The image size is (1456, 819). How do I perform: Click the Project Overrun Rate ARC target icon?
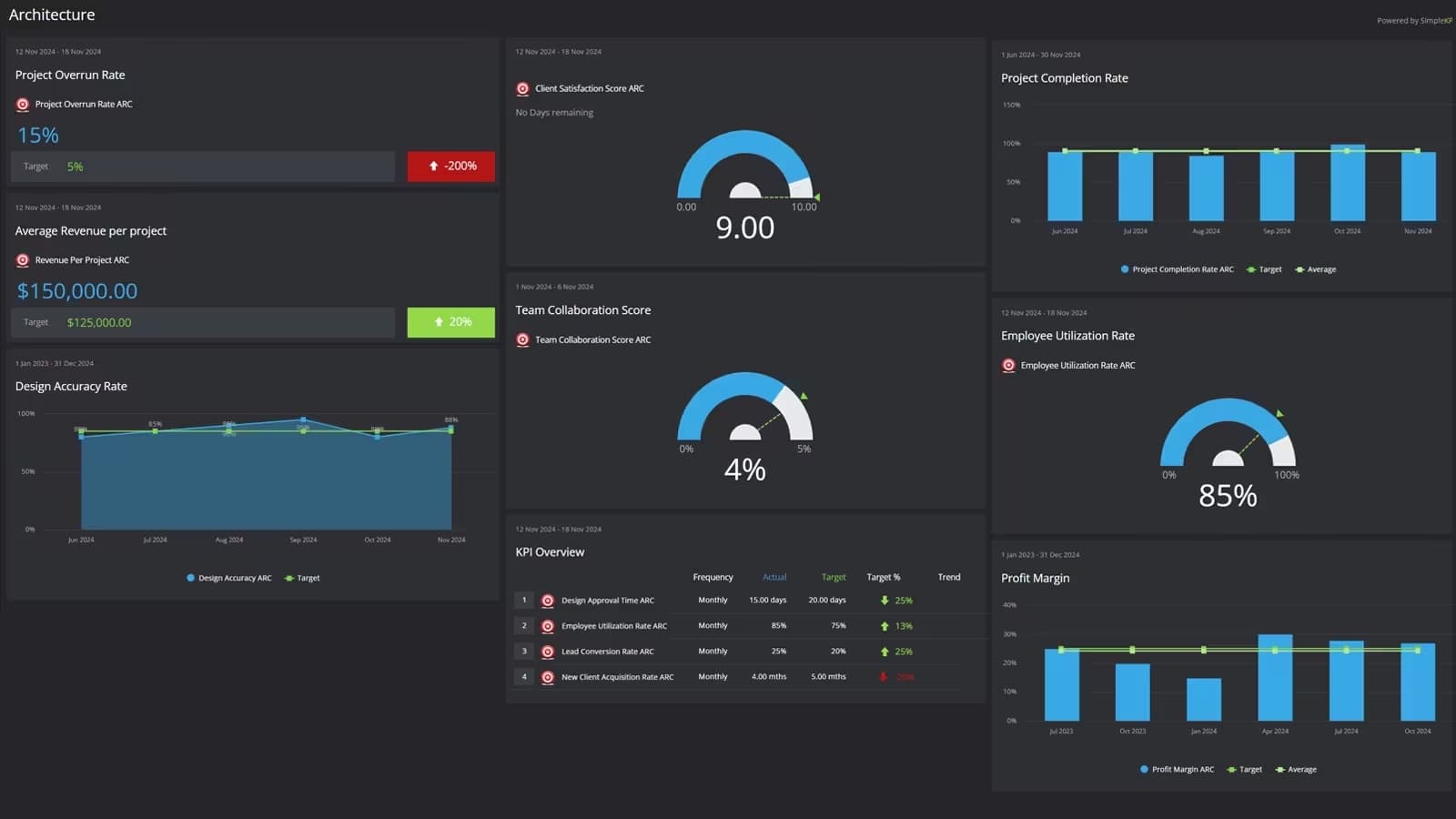tap(23, 105)
